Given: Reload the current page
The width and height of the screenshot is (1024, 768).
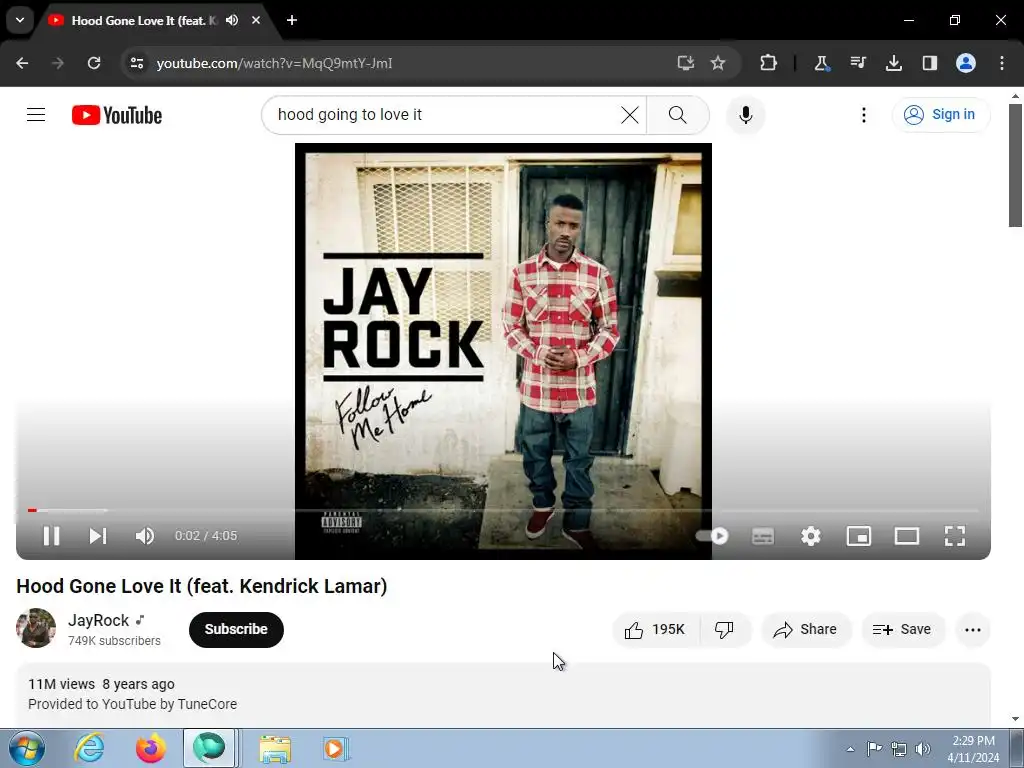Looking at the screenshot, I should point(94,63).
